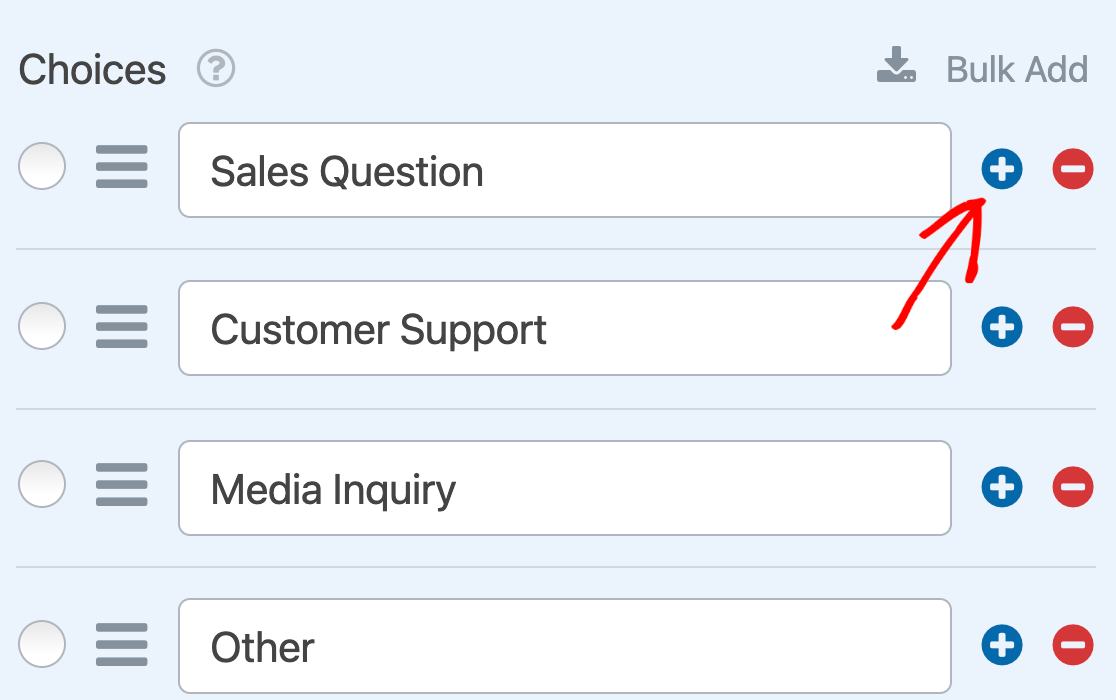
Task: Add a choice after Customer Support
Action: click(x=1002, y=327)
